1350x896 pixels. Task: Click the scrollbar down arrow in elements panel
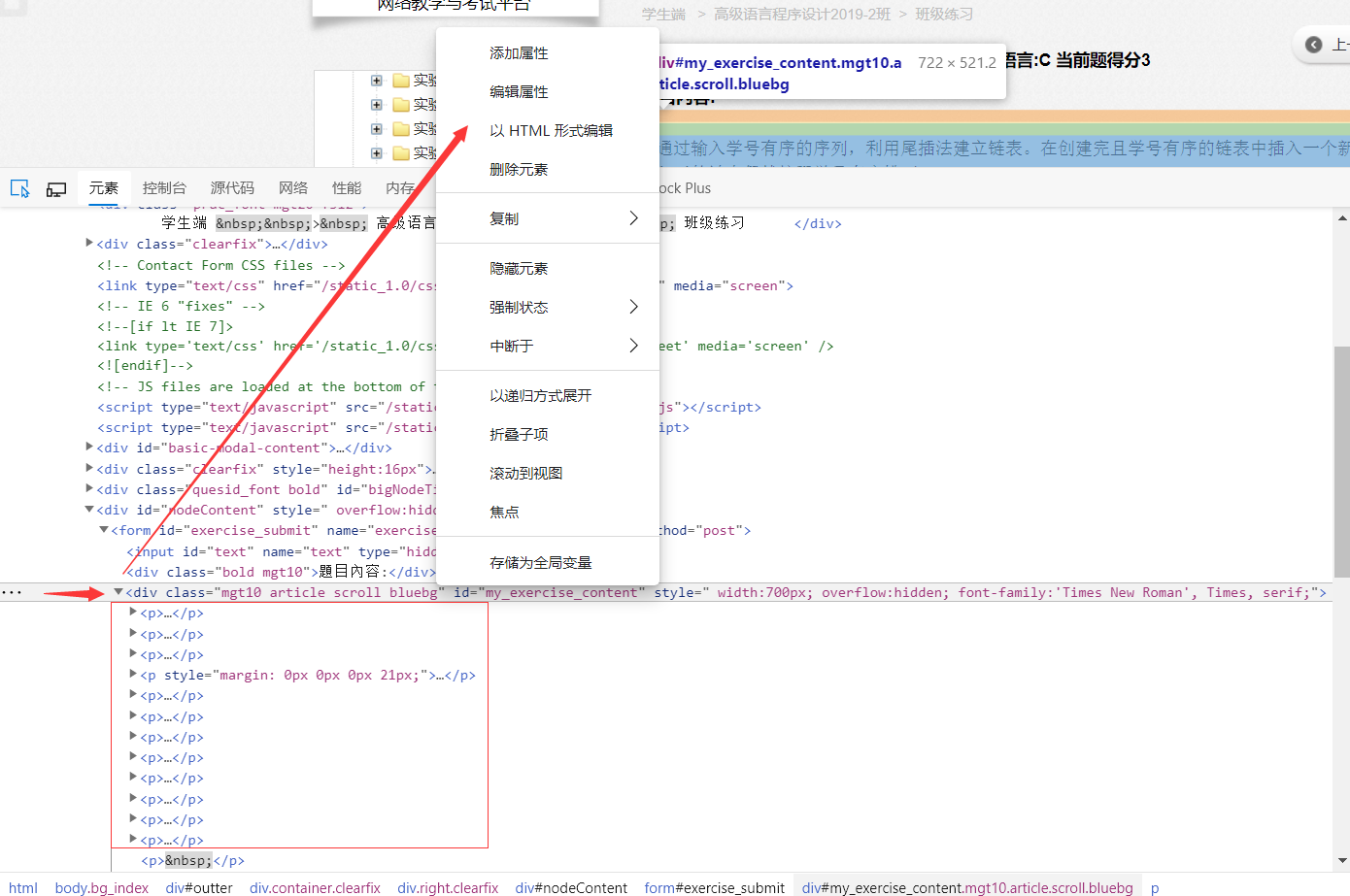point(1342,861)
